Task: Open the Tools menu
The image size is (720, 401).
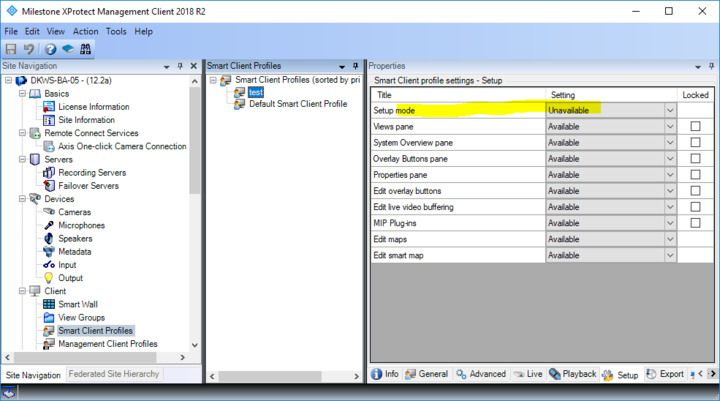Action: (116, 32)
